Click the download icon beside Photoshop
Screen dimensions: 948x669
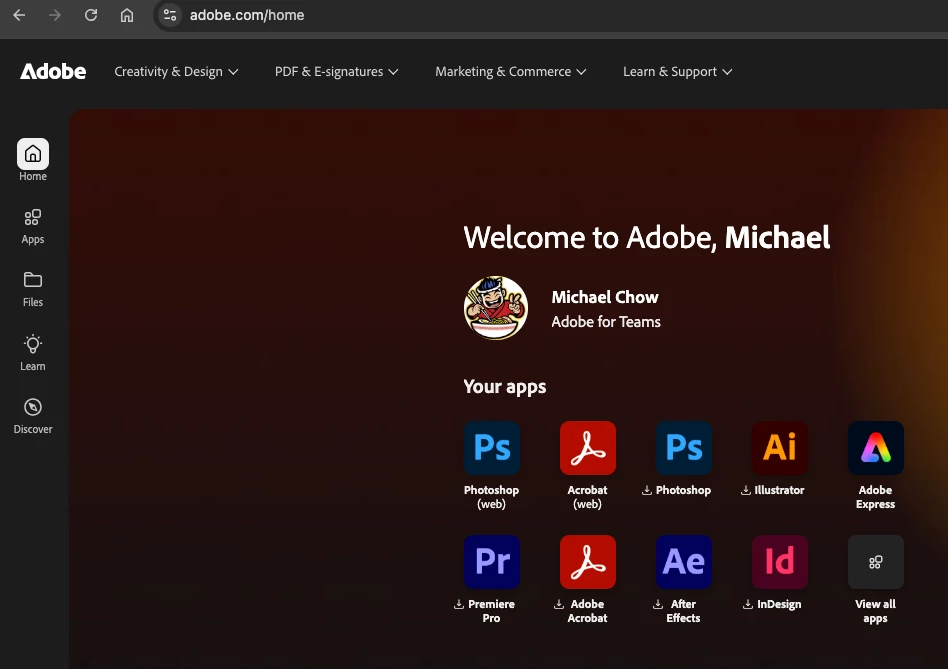(646, 490)
